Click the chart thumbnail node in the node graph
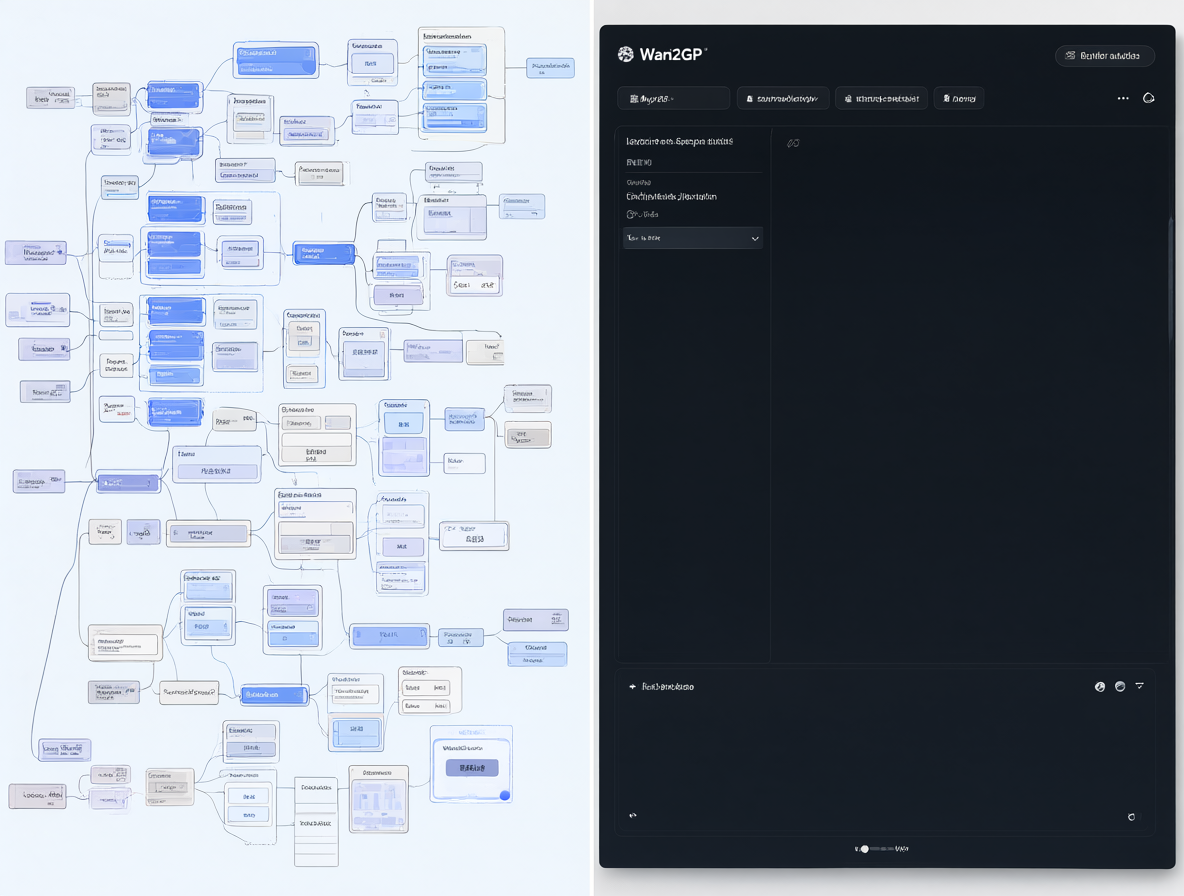This screenshot has height=896, width=1184. 378,799
